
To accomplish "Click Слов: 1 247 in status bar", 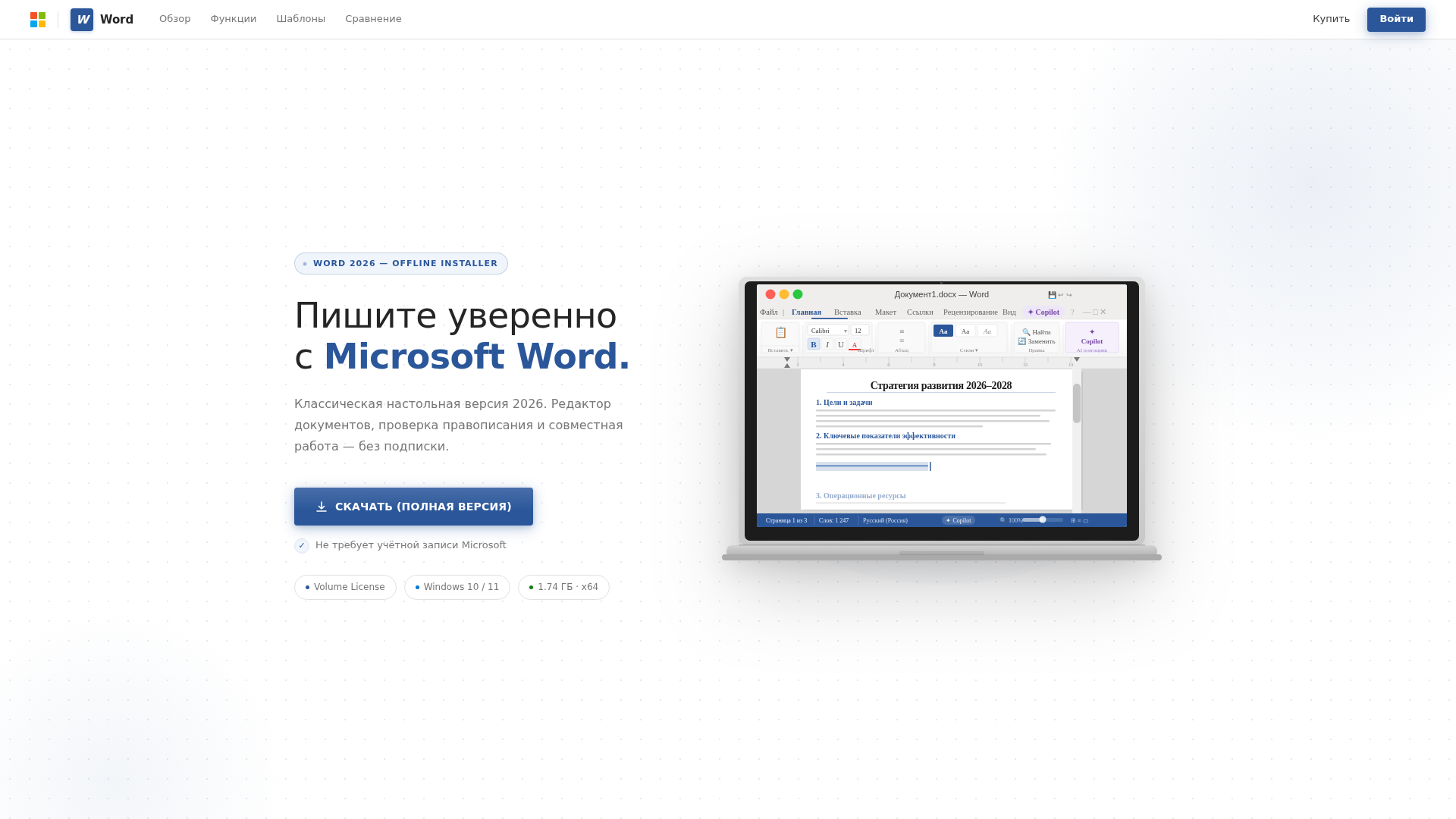I will [x=834, y=521].
